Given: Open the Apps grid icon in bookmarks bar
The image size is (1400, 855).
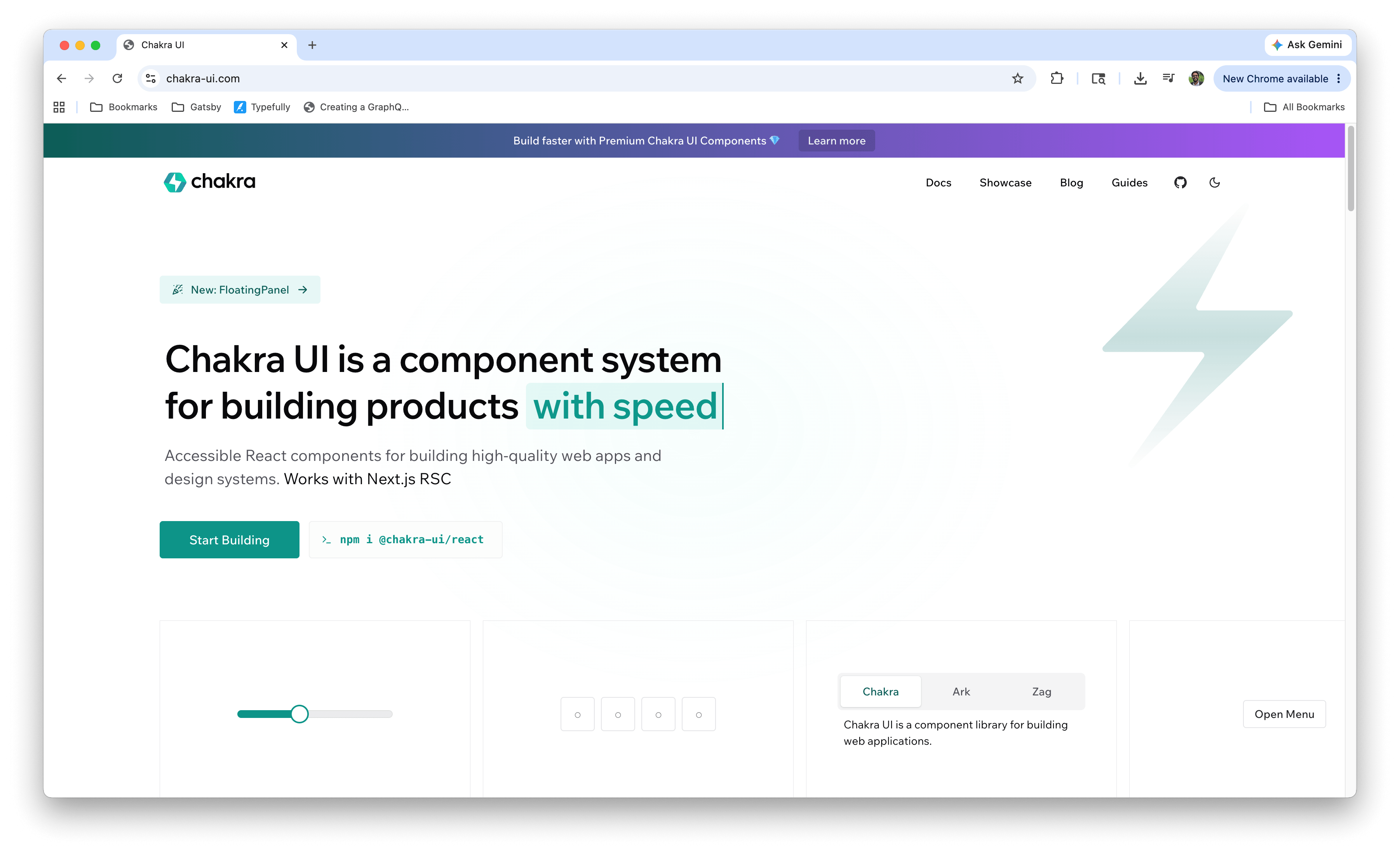Looking at the screenshot, I should [59, 107].
